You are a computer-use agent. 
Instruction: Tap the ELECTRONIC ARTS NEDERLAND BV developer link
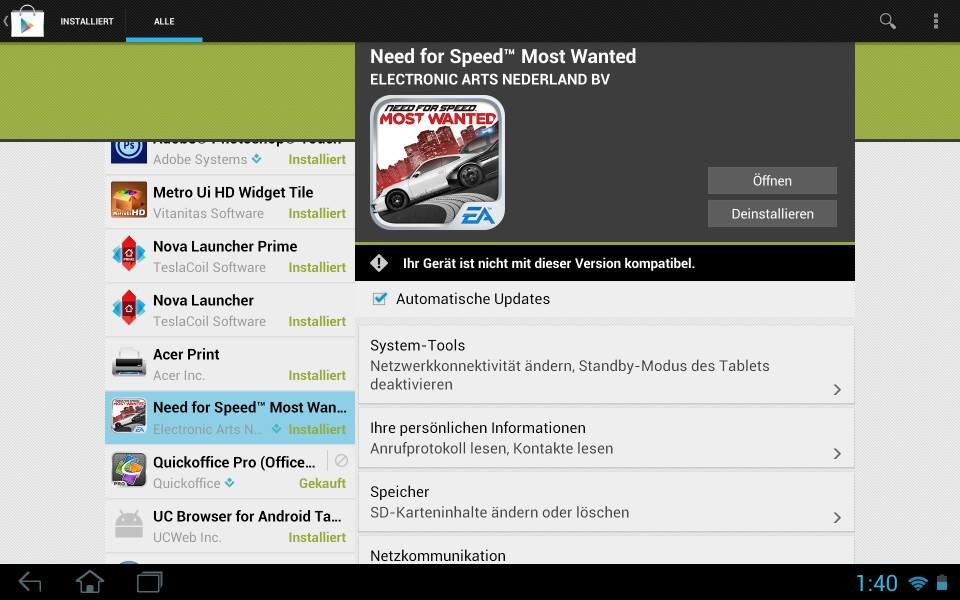pyautogui.click(x=490, y=80)
